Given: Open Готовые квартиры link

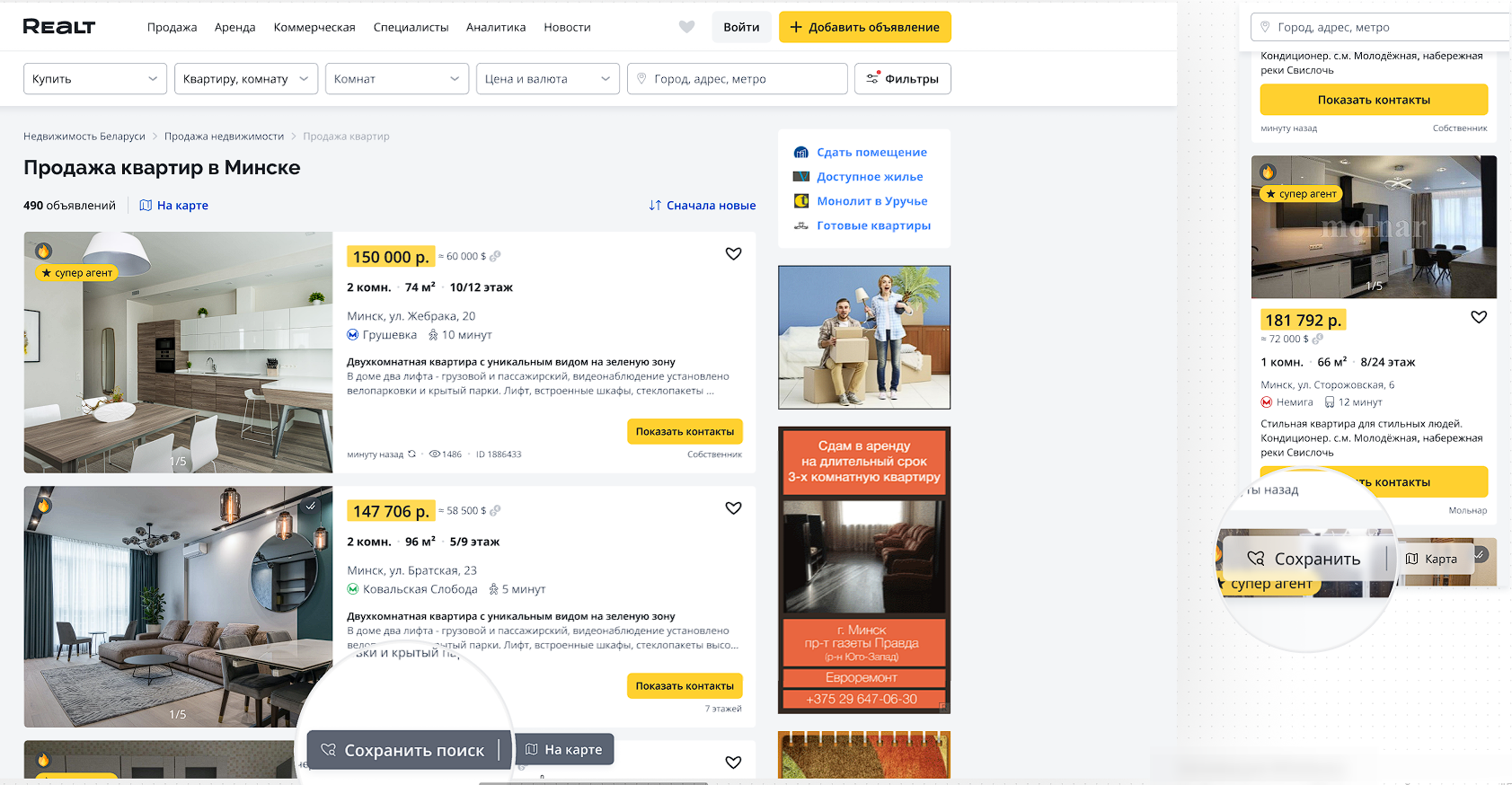Looking at the screenshot, I should (x=873, y=225).
